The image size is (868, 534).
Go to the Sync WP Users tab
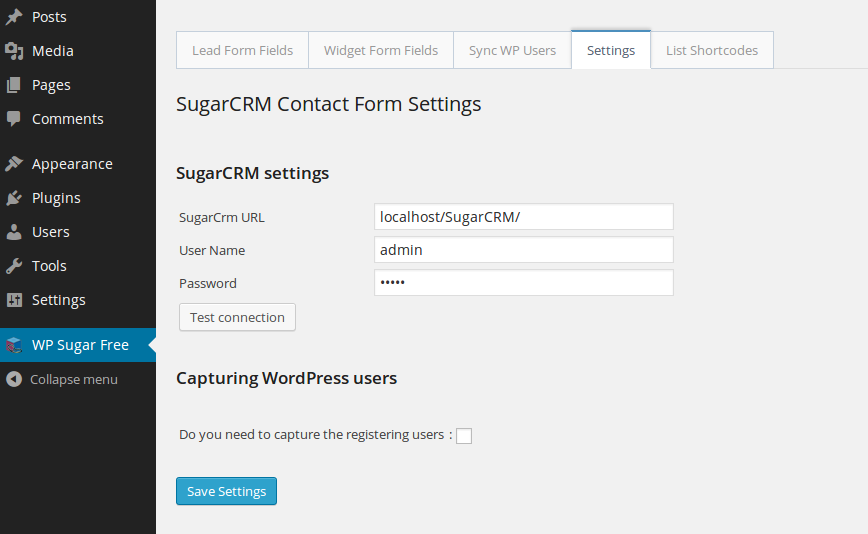tap(512, 50)
